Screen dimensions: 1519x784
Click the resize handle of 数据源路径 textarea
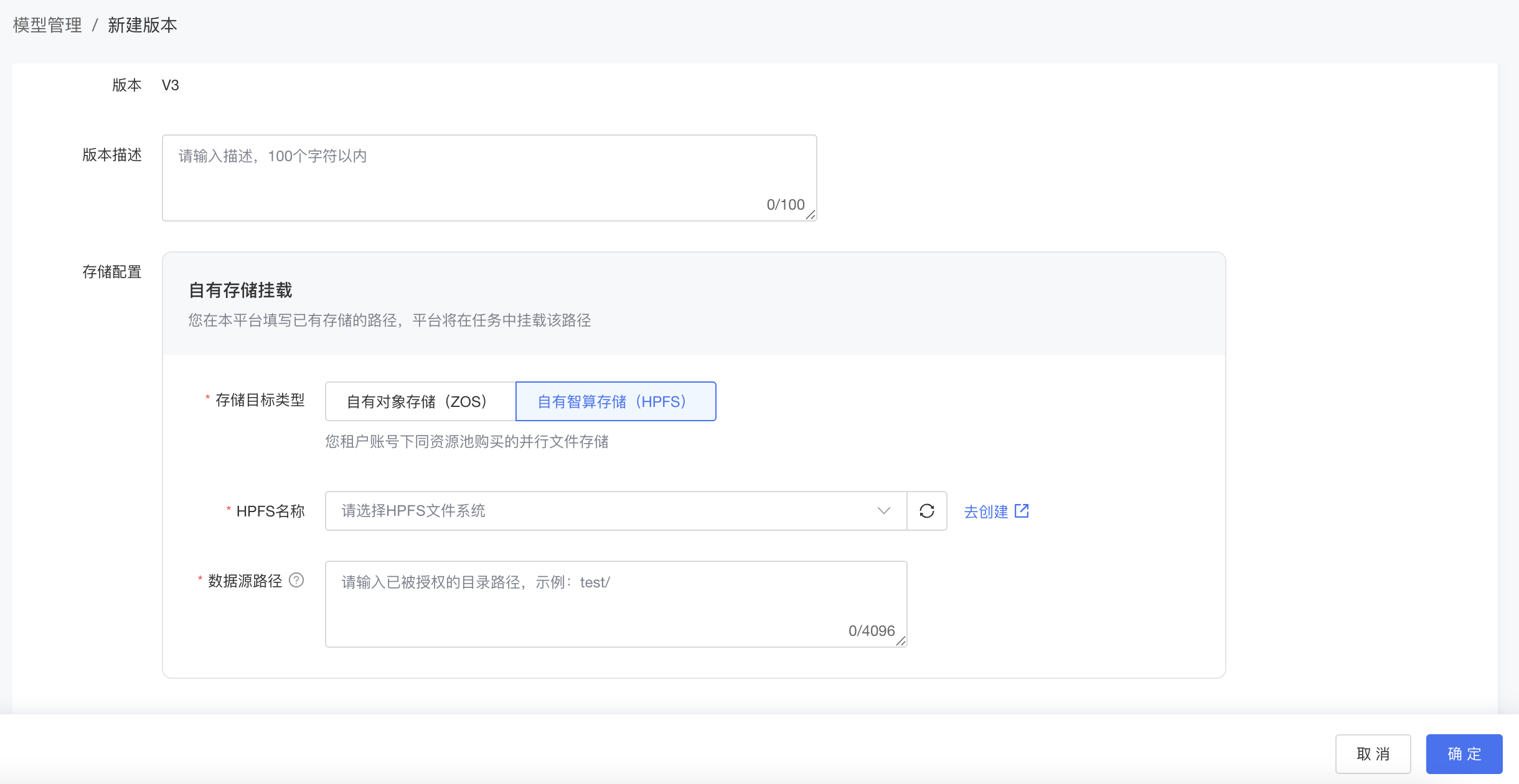click(x=901, y=641)
